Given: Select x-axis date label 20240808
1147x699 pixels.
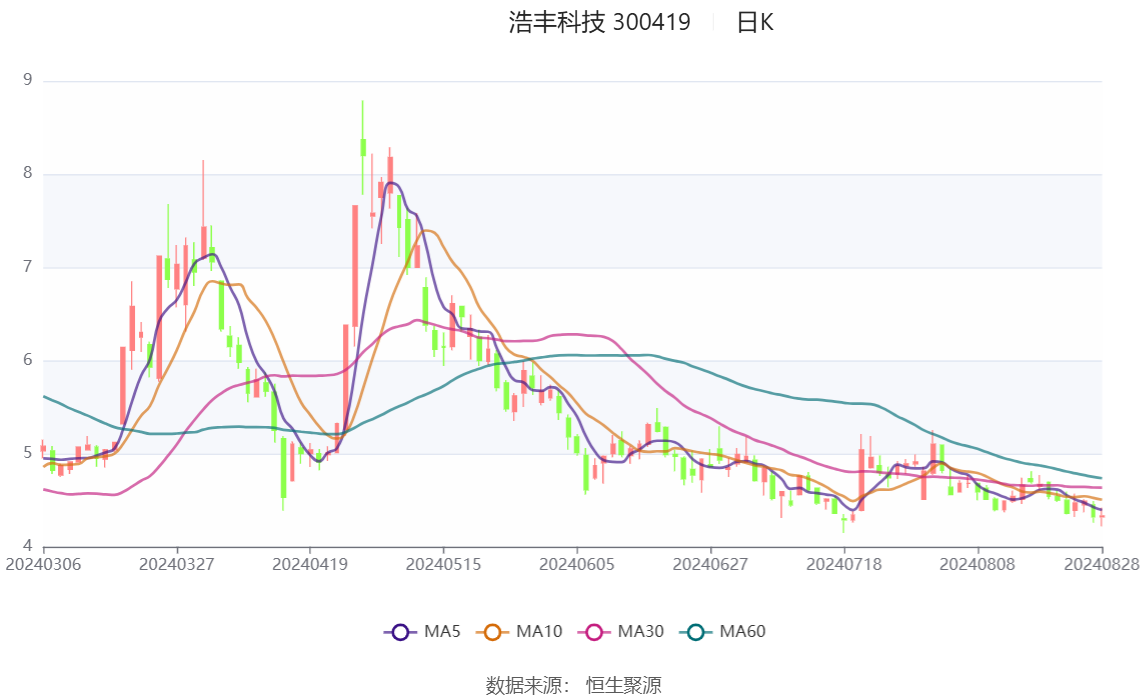Looking at the screenshot, I should 977,564.
